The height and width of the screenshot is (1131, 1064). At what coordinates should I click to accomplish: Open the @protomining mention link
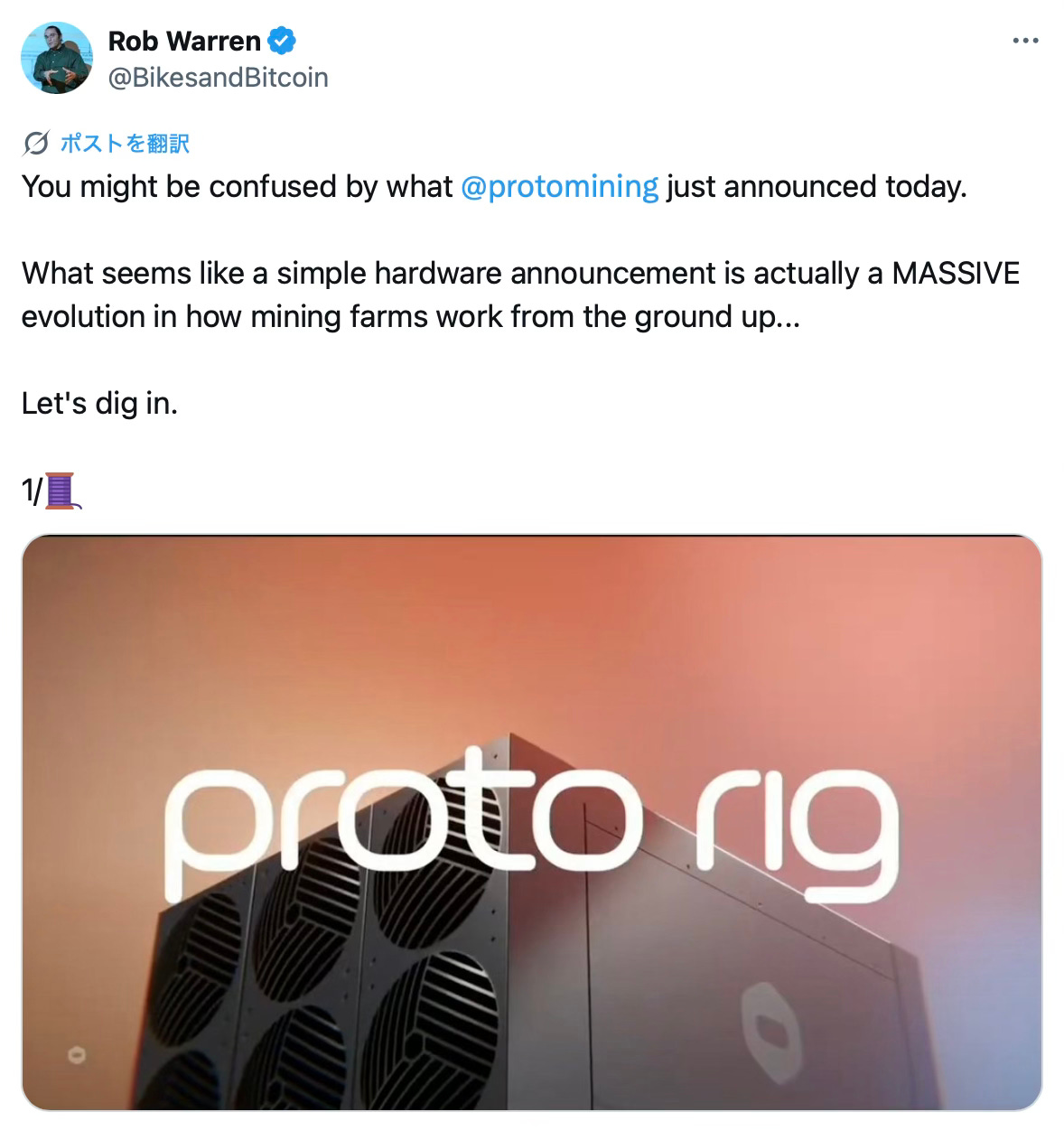coord(559,186)
